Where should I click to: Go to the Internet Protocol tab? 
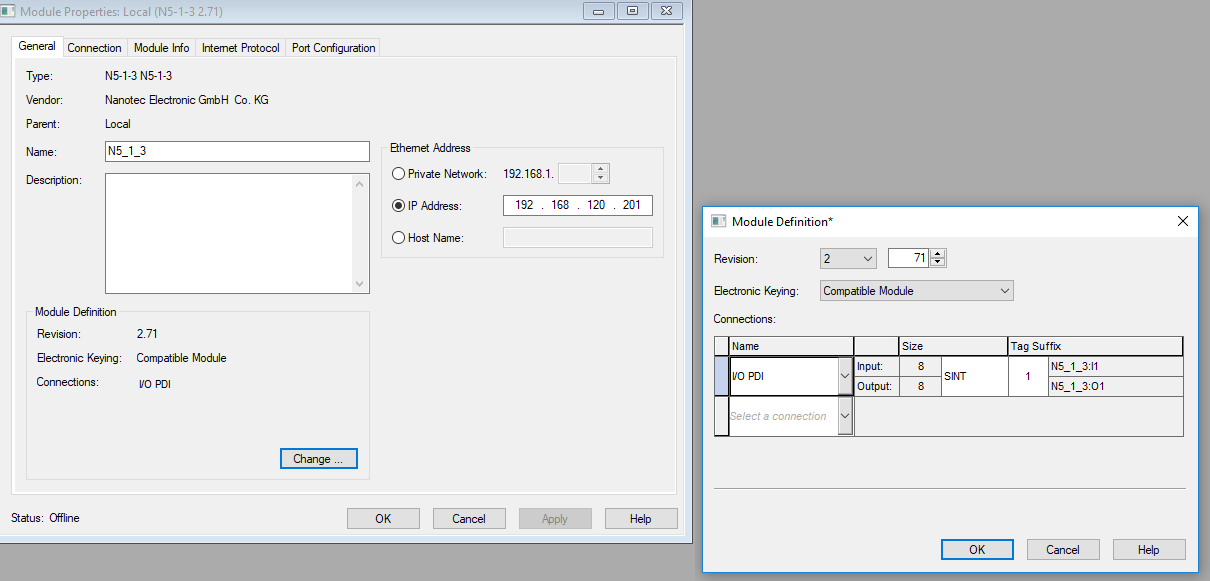(x=238, y=48)
